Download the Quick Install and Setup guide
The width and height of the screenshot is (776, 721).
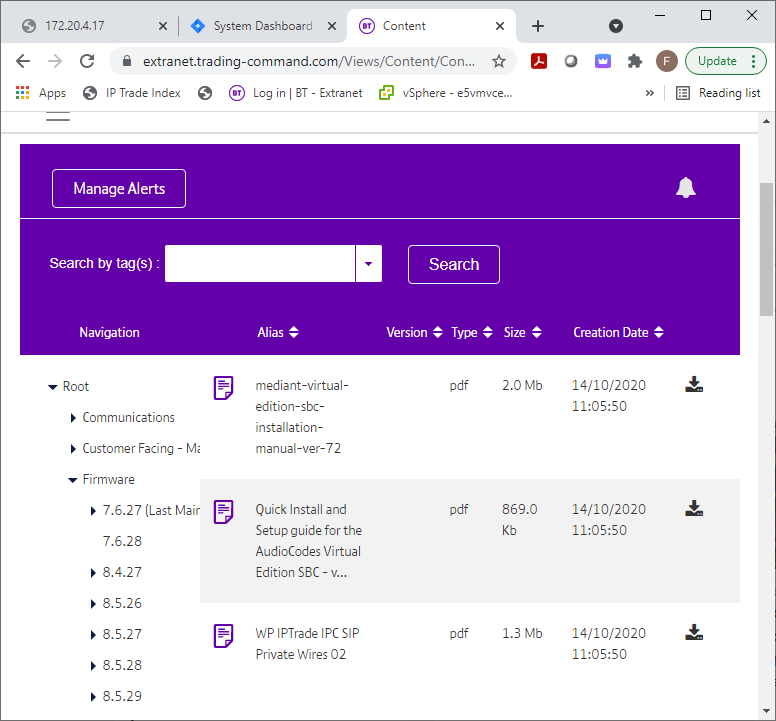click(694, 509)
